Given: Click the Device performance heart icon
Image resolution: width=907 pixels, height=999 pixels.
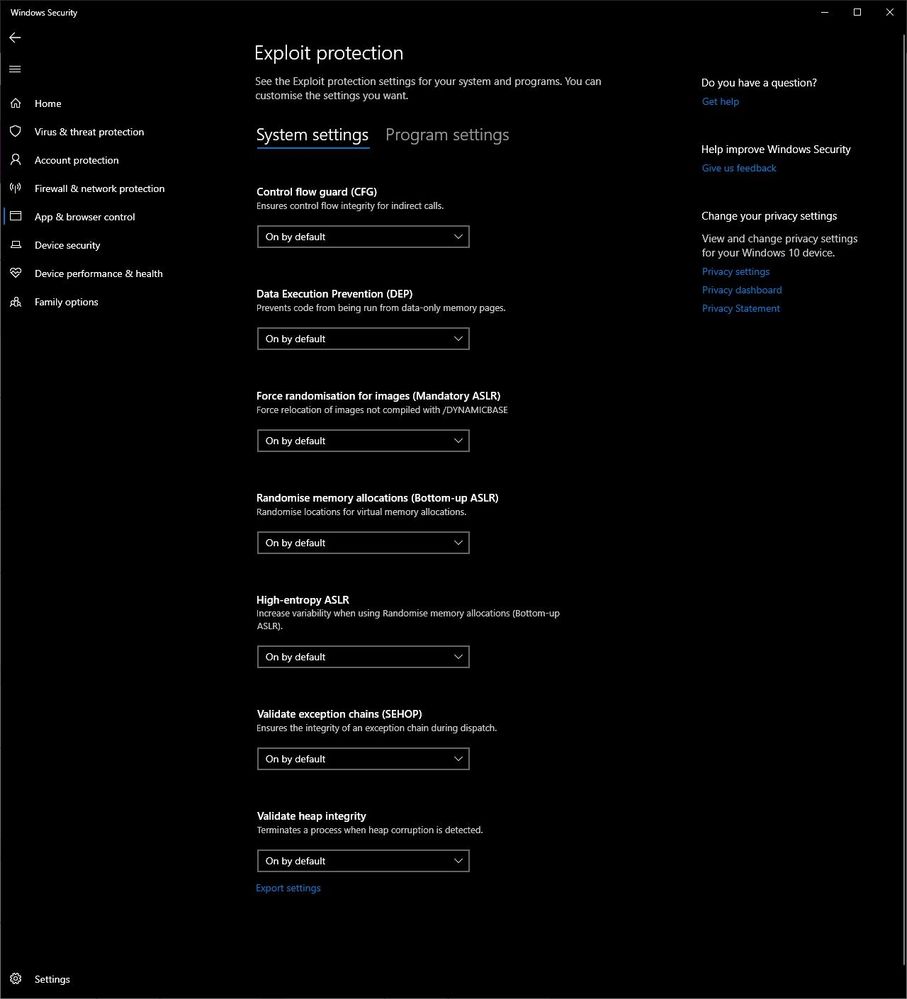Looking at the screenshot, I should (16, 273).
